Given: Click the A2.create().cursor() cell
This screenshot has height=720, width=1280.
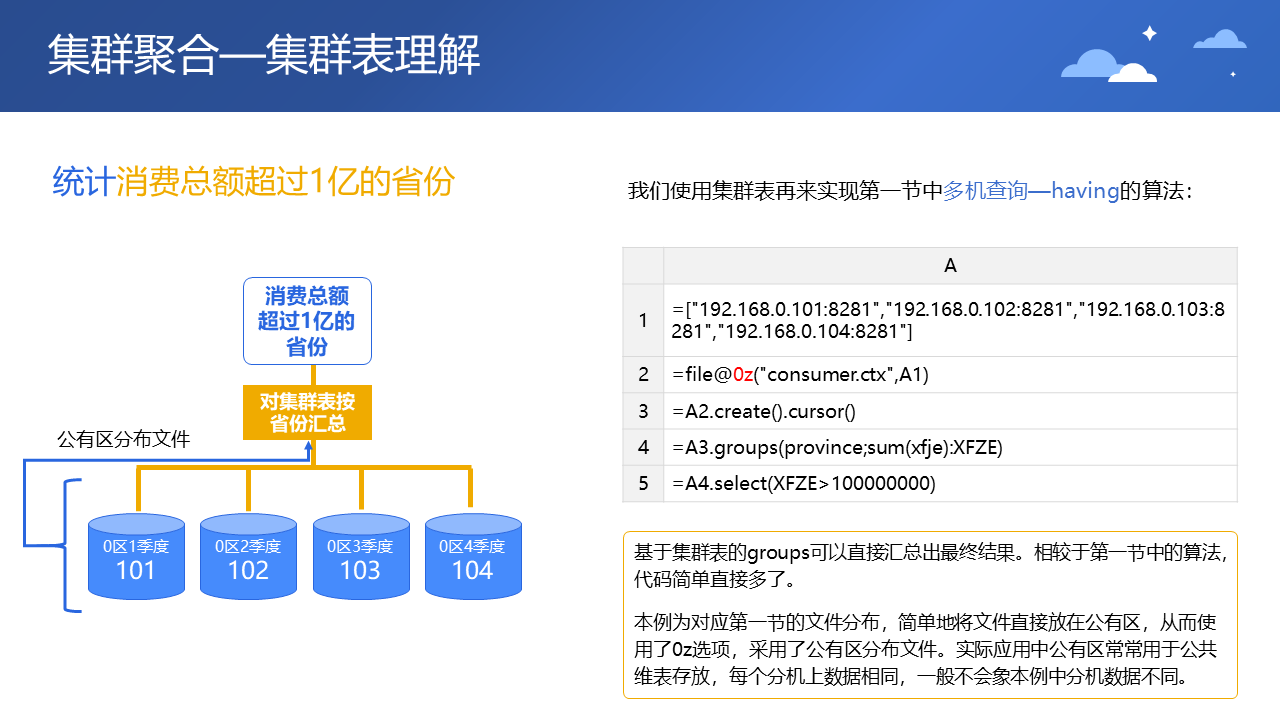Looking at the screenshot, I should point(950,411).
